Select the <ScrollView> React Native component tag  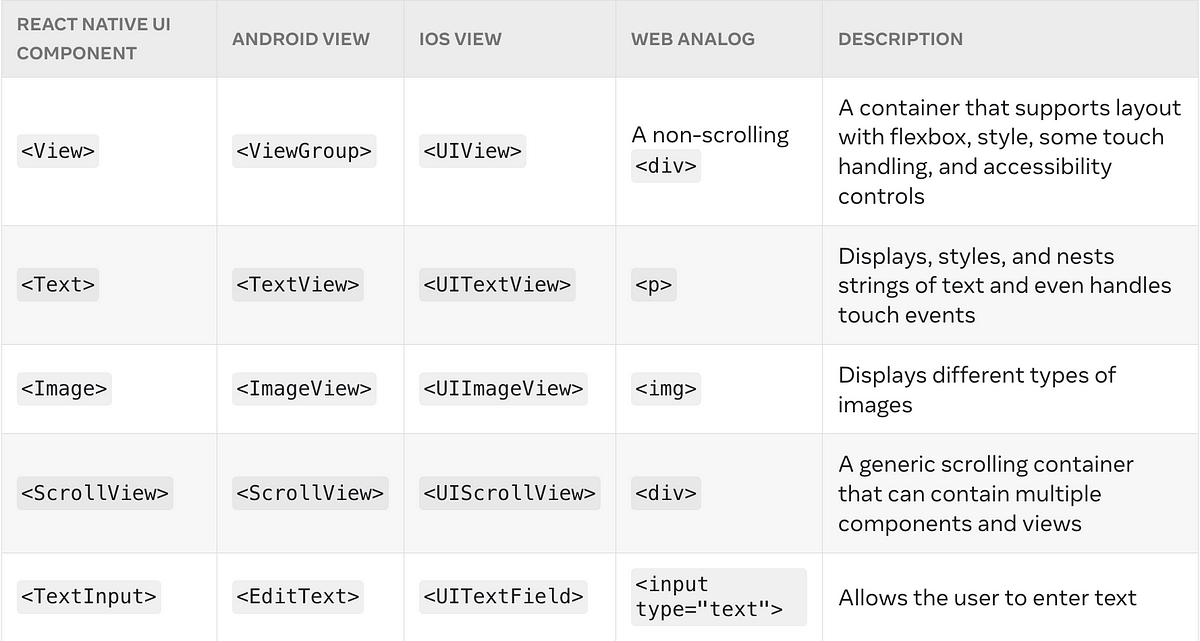[x=95, y=493]
